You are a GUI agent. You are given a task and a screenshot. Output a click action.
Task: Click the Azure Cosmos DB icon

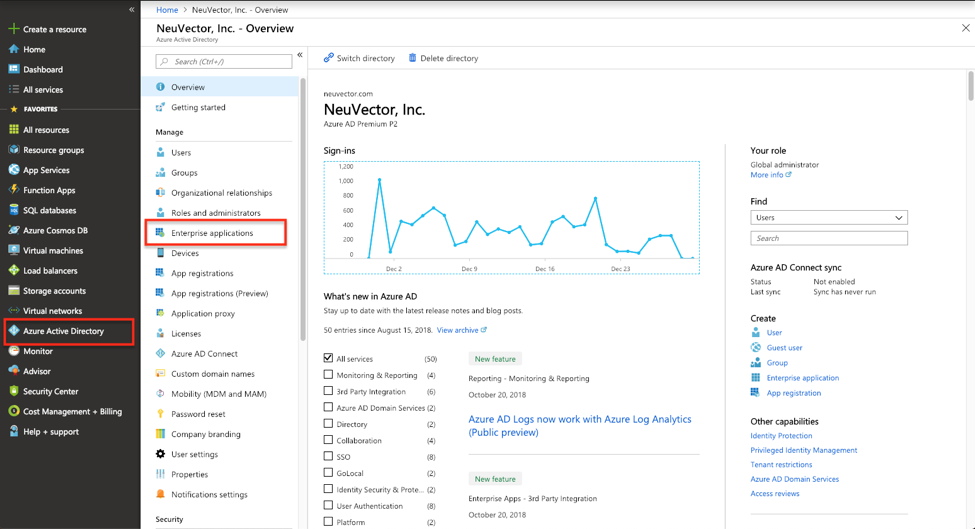coord(14,230)
